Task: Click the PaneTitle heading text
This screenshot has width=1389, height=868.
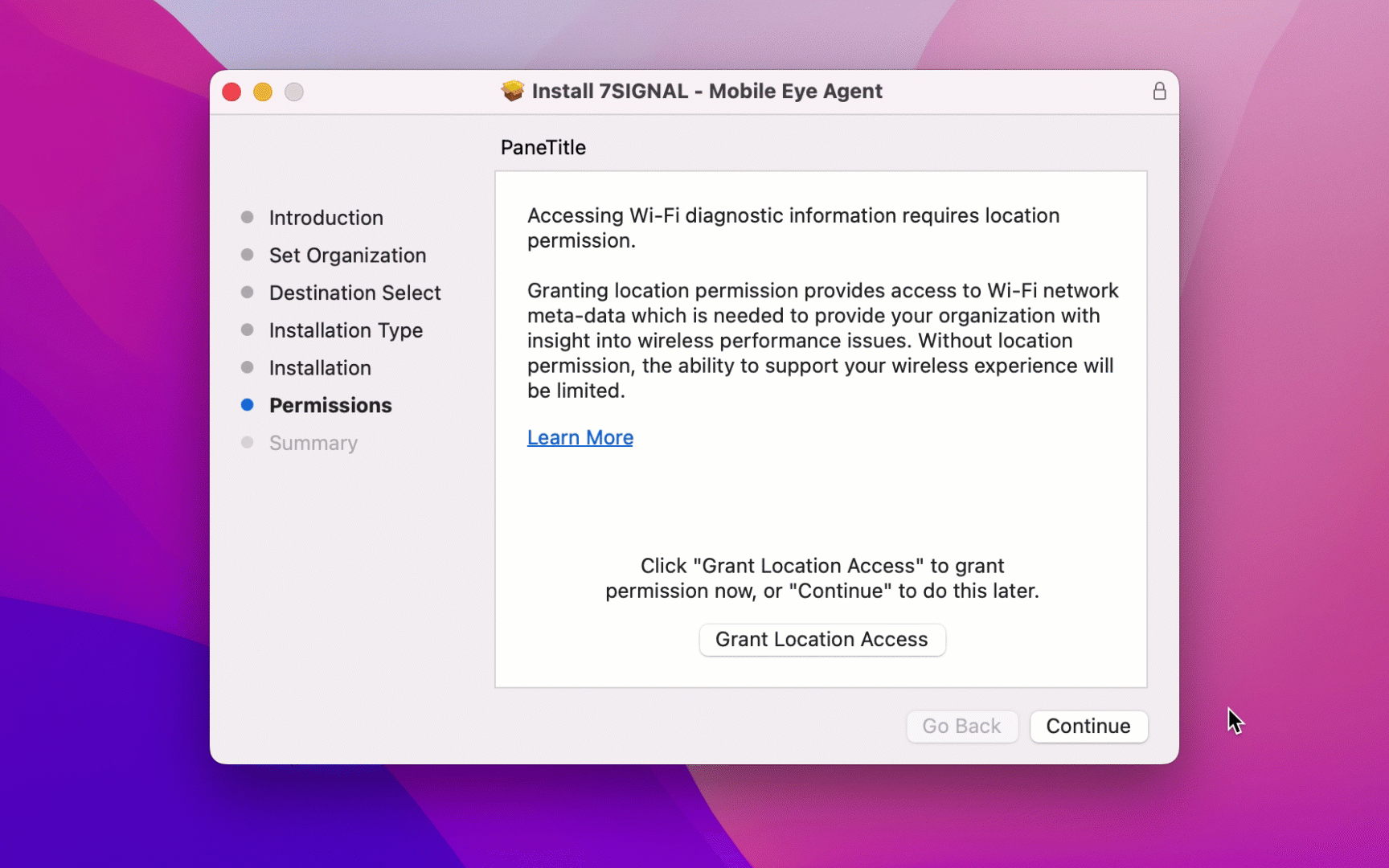Action: coord(543,148)
